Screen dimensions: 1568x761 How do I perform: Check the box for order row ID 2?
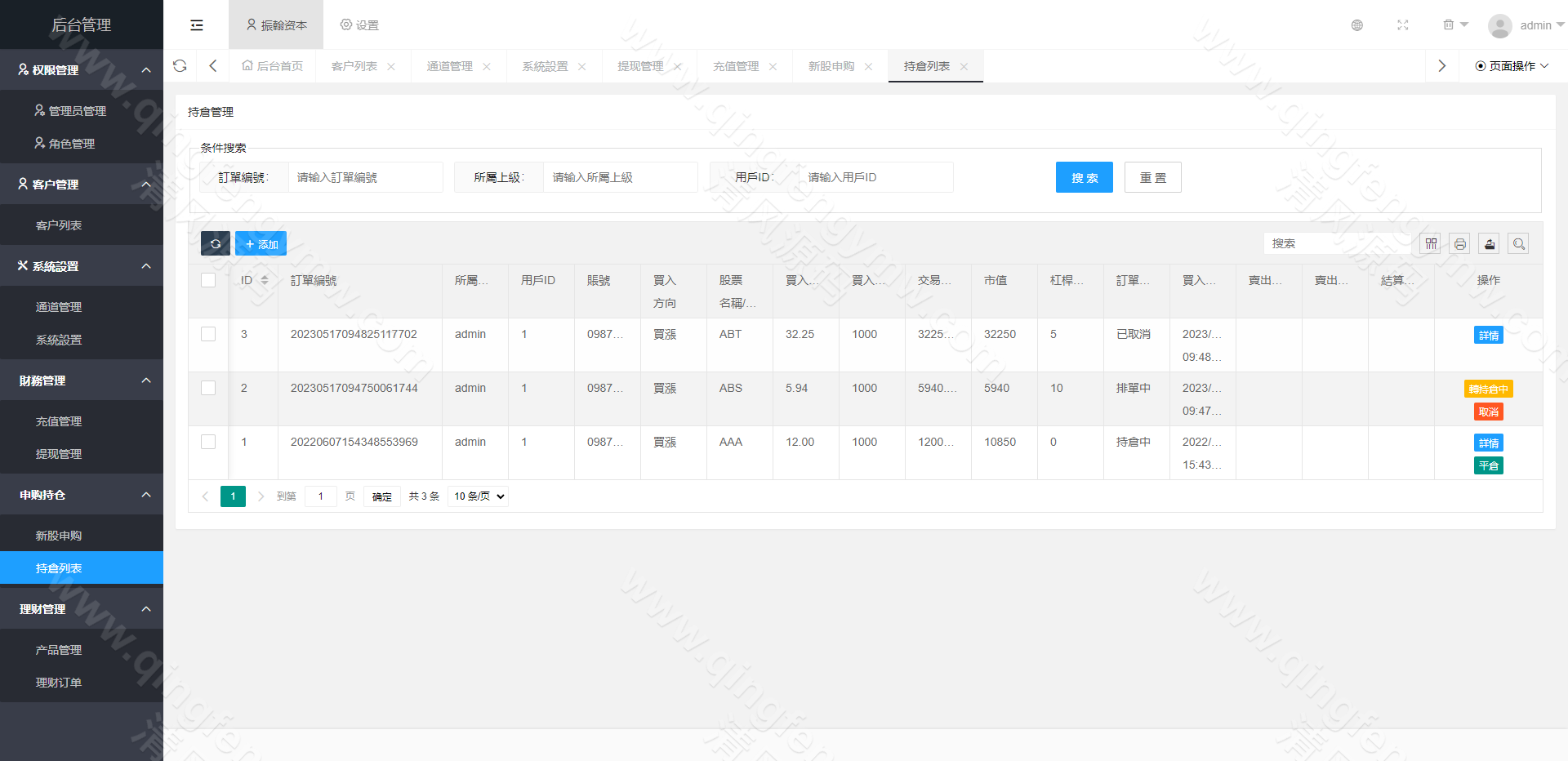pyautogui.click(x=208, y=388)
